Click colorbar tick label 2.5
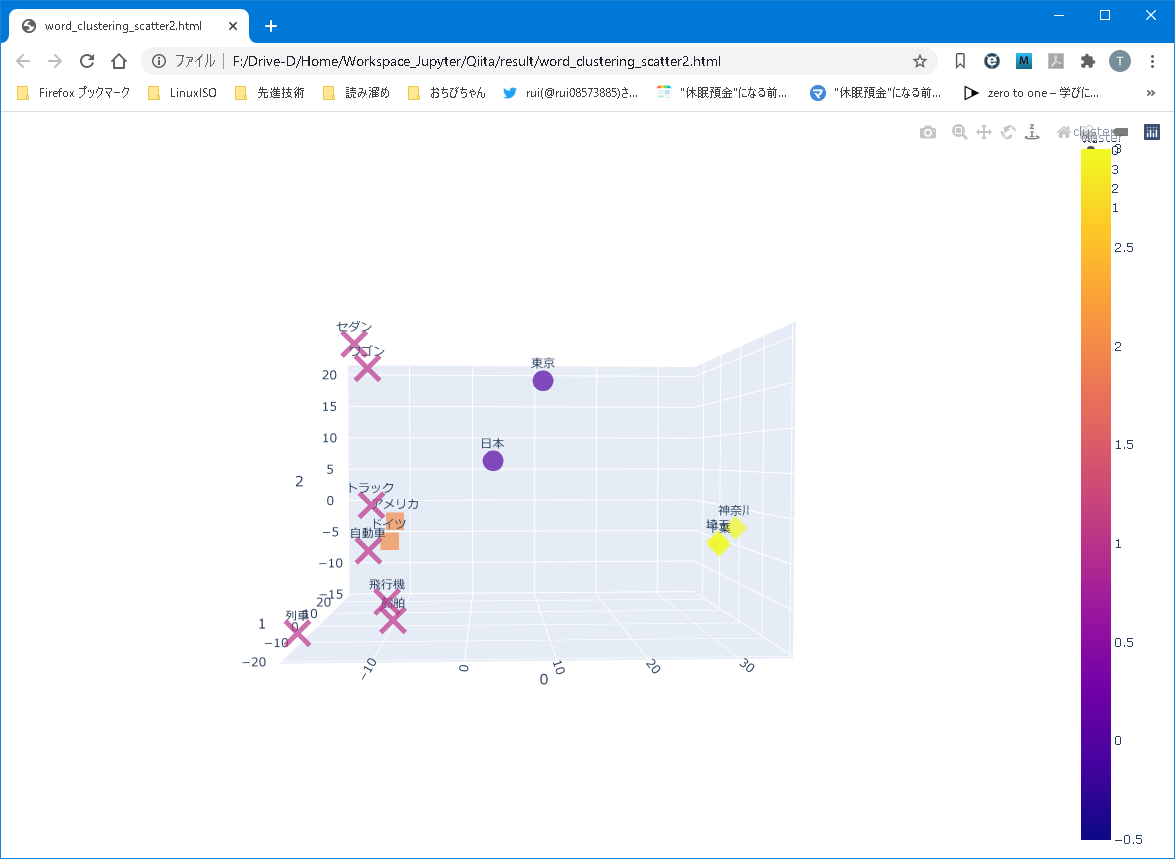 pos(1123,248)
